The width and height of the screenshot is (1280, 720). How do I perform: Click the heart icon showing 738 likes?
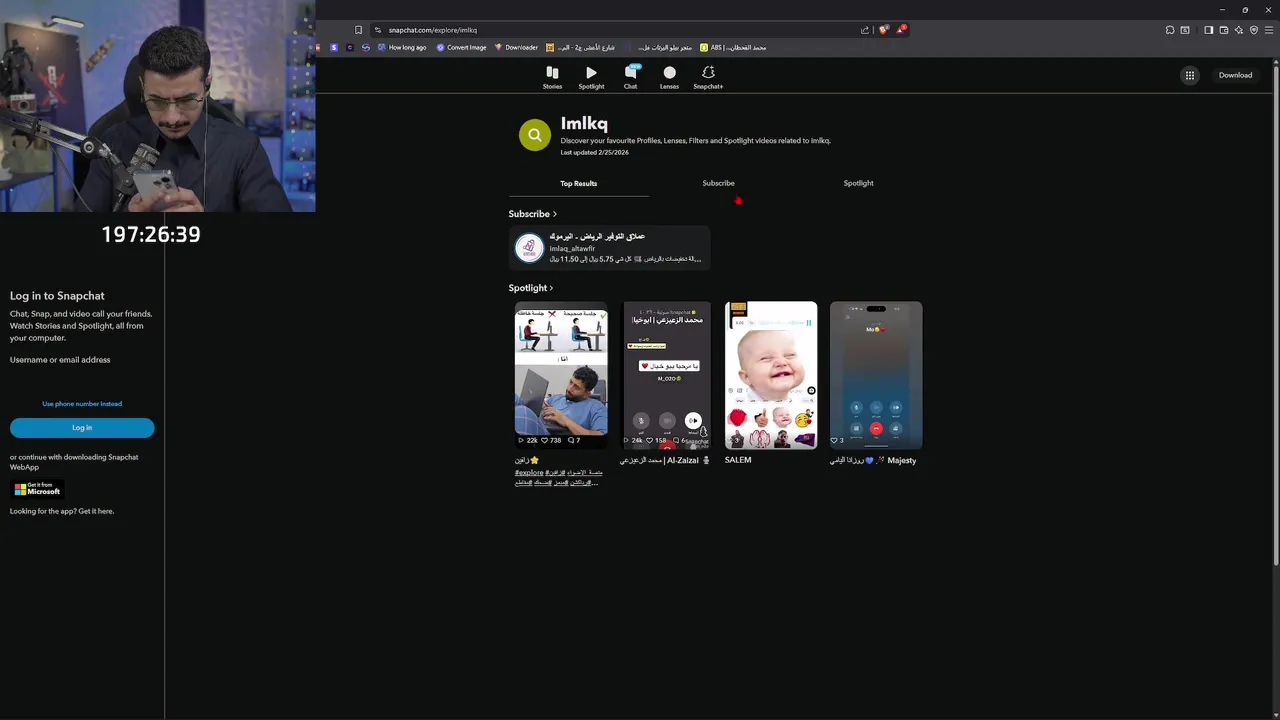pos(545,440)
